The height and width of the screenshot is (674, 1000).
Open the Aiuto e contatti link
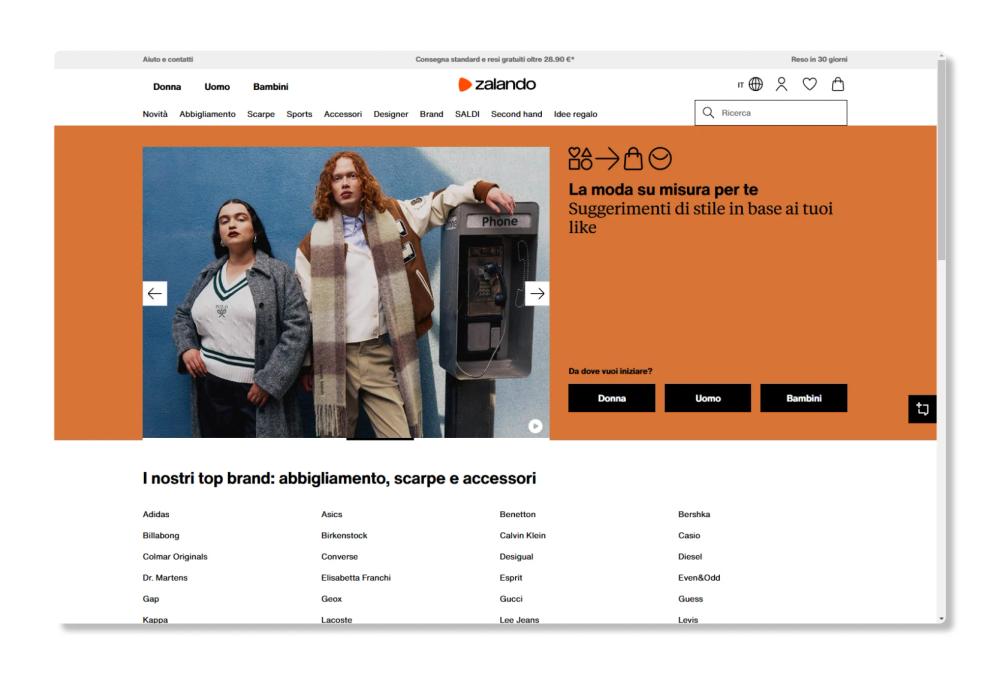(x=168, y=59)
